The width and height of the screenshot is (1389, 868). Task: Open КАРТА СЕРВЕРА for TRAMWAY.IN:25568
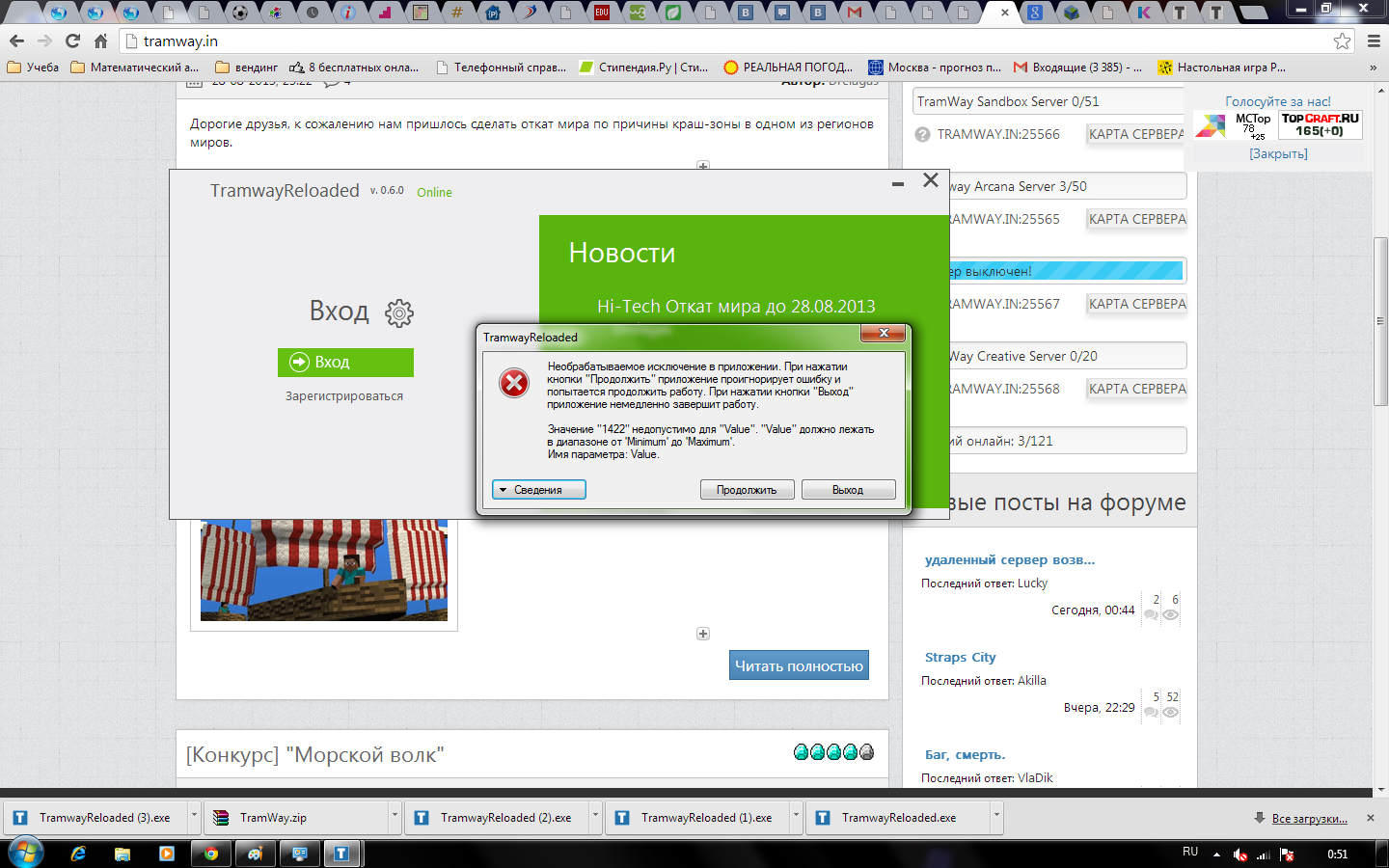tap(1137, 390)
